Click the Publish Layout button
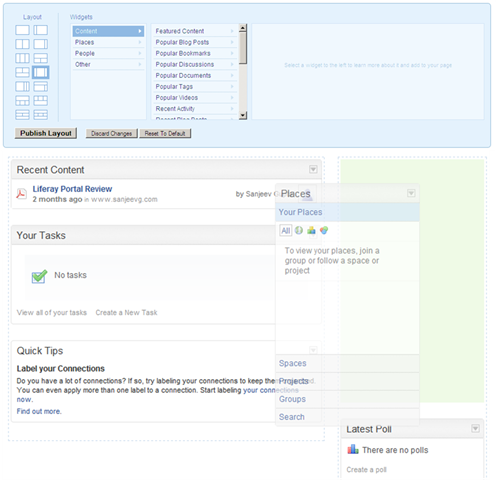The image size is (496, 480). point(46,133)
